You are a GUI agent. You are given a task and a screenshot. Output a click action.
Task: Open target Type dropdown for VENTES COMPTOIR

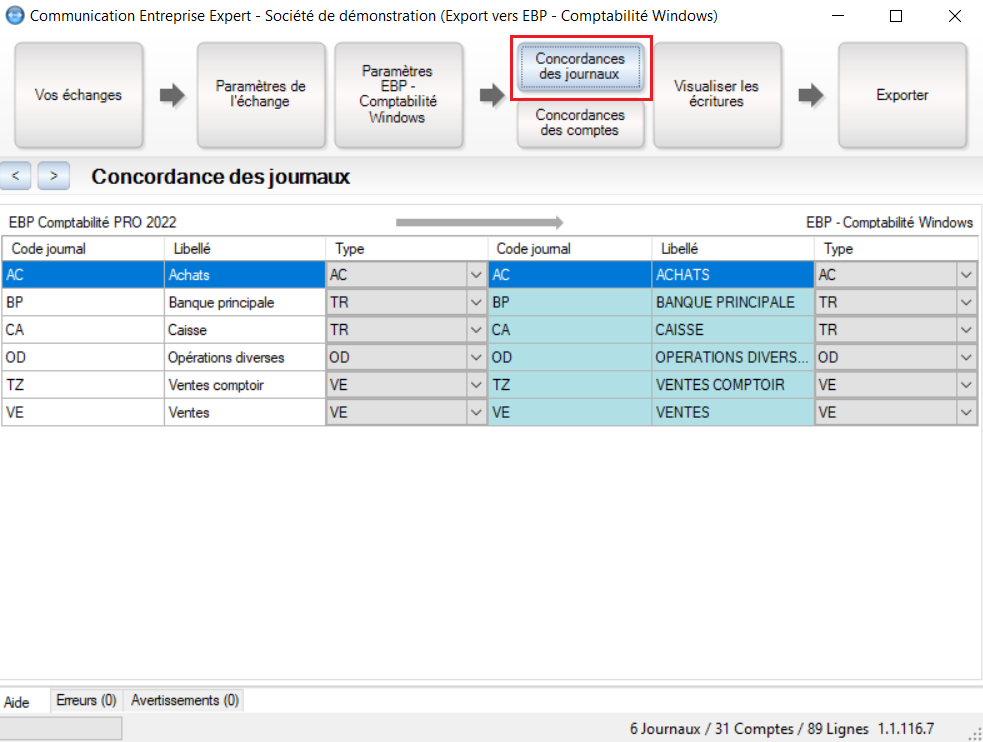pos(966,385)
